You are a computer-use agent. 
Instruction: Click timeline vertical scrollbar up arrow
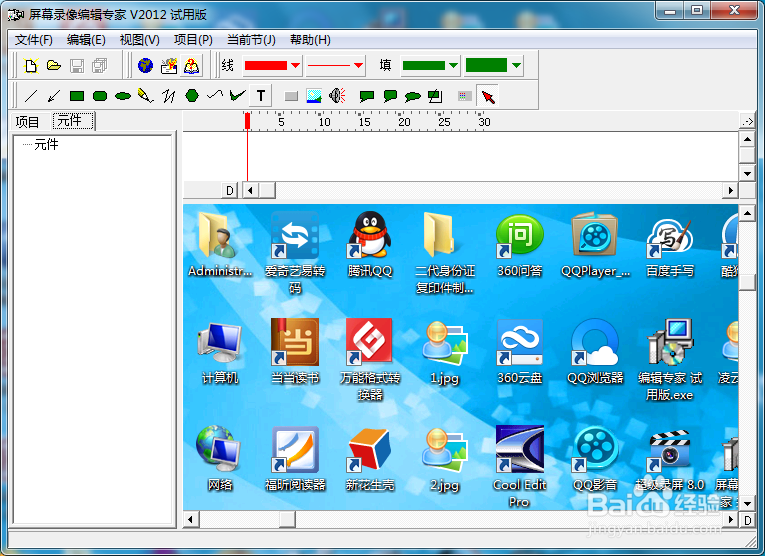click(747, 139)
